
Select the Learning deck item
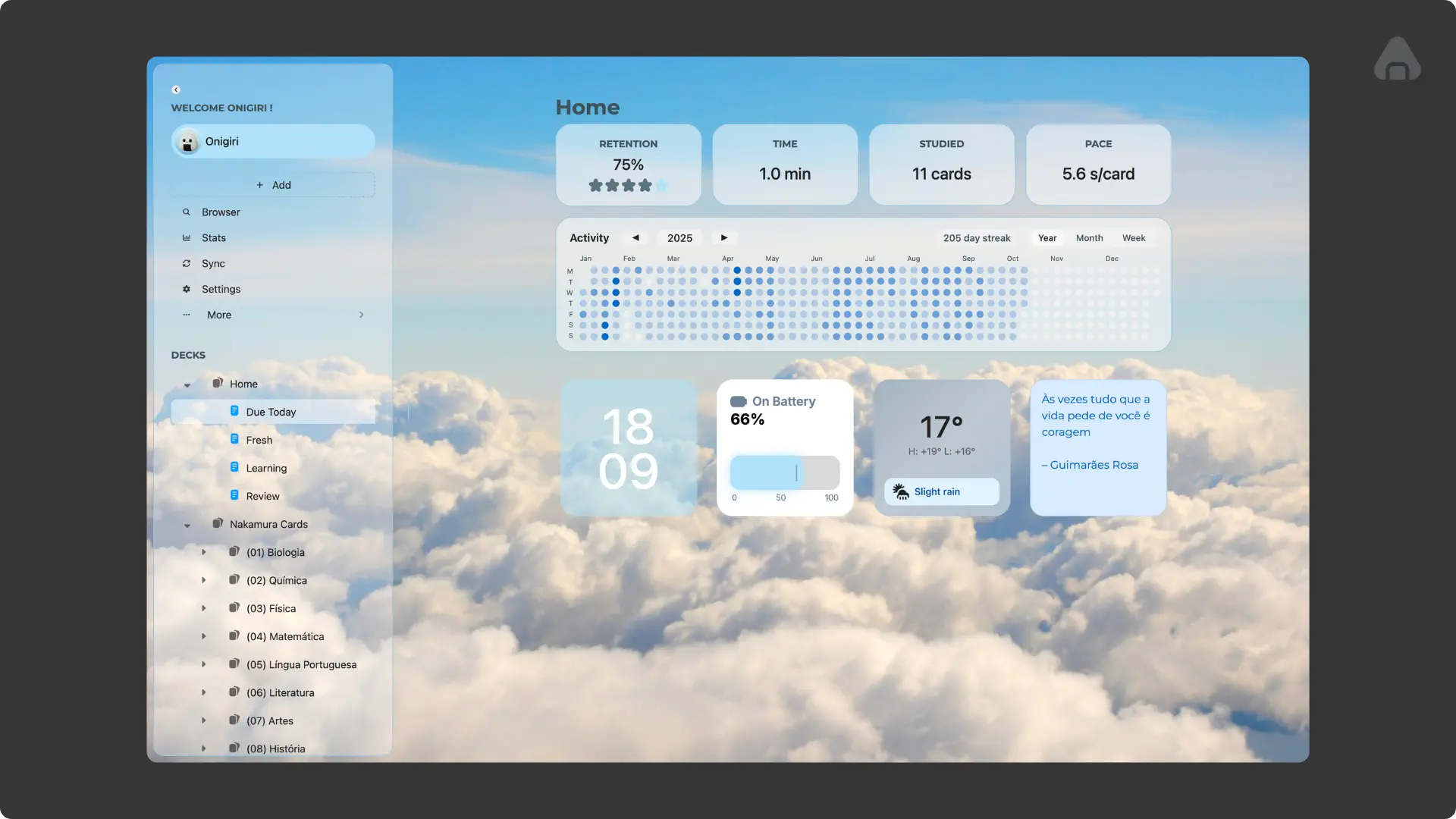(x=266, y=468)
